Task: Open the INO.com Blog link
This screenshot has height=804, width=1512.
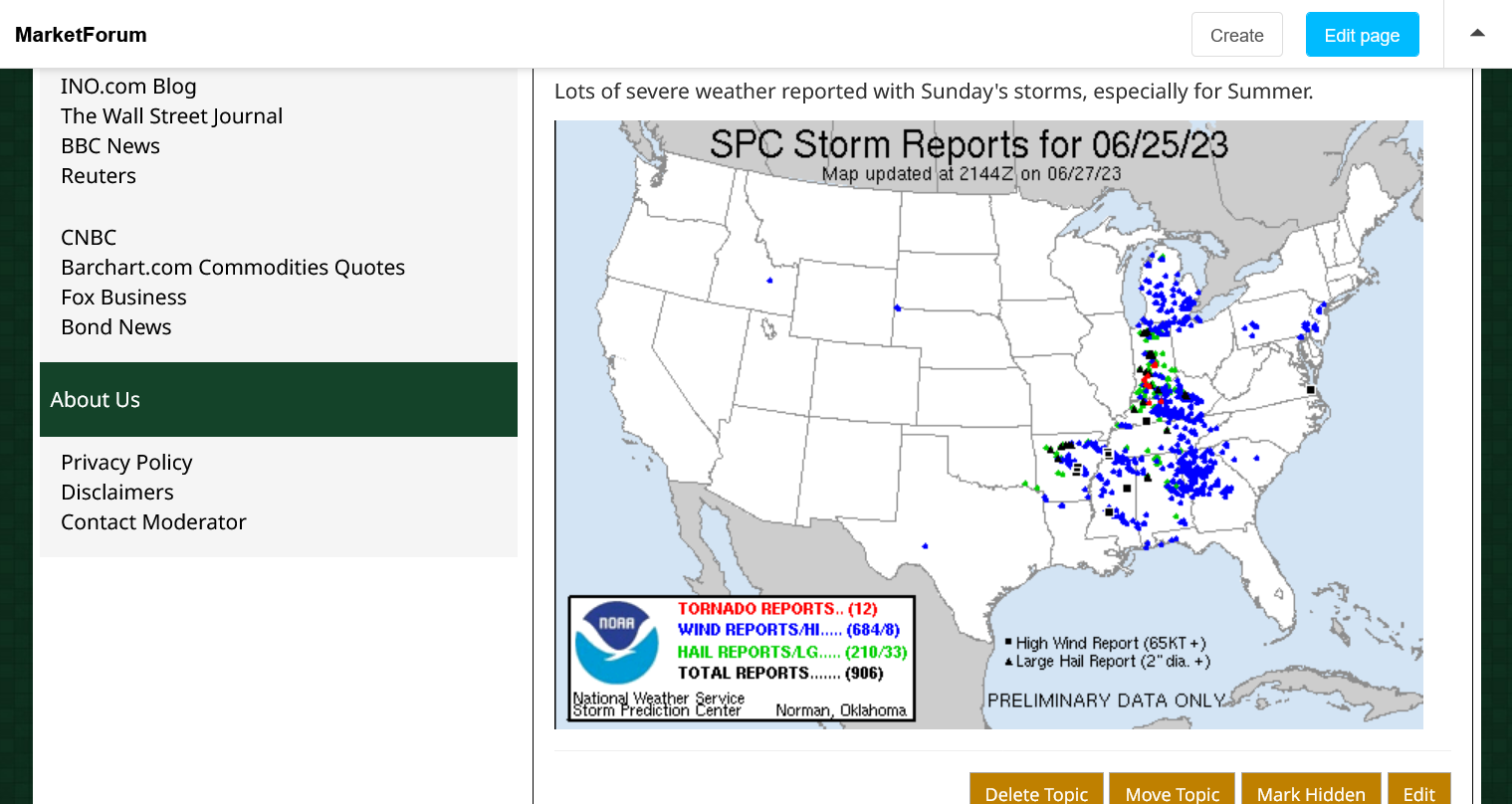Action: click(x=128, y=87)
